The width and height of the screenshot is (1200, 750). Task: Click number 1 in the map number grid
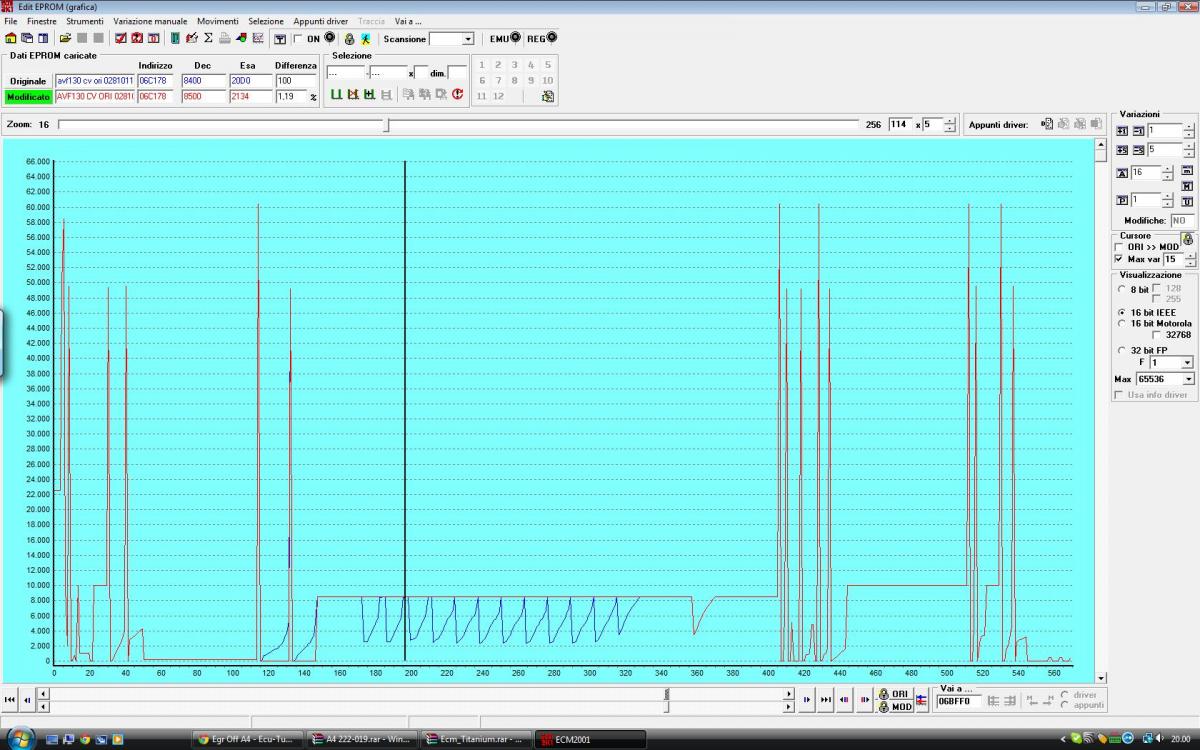pos(481,65)
